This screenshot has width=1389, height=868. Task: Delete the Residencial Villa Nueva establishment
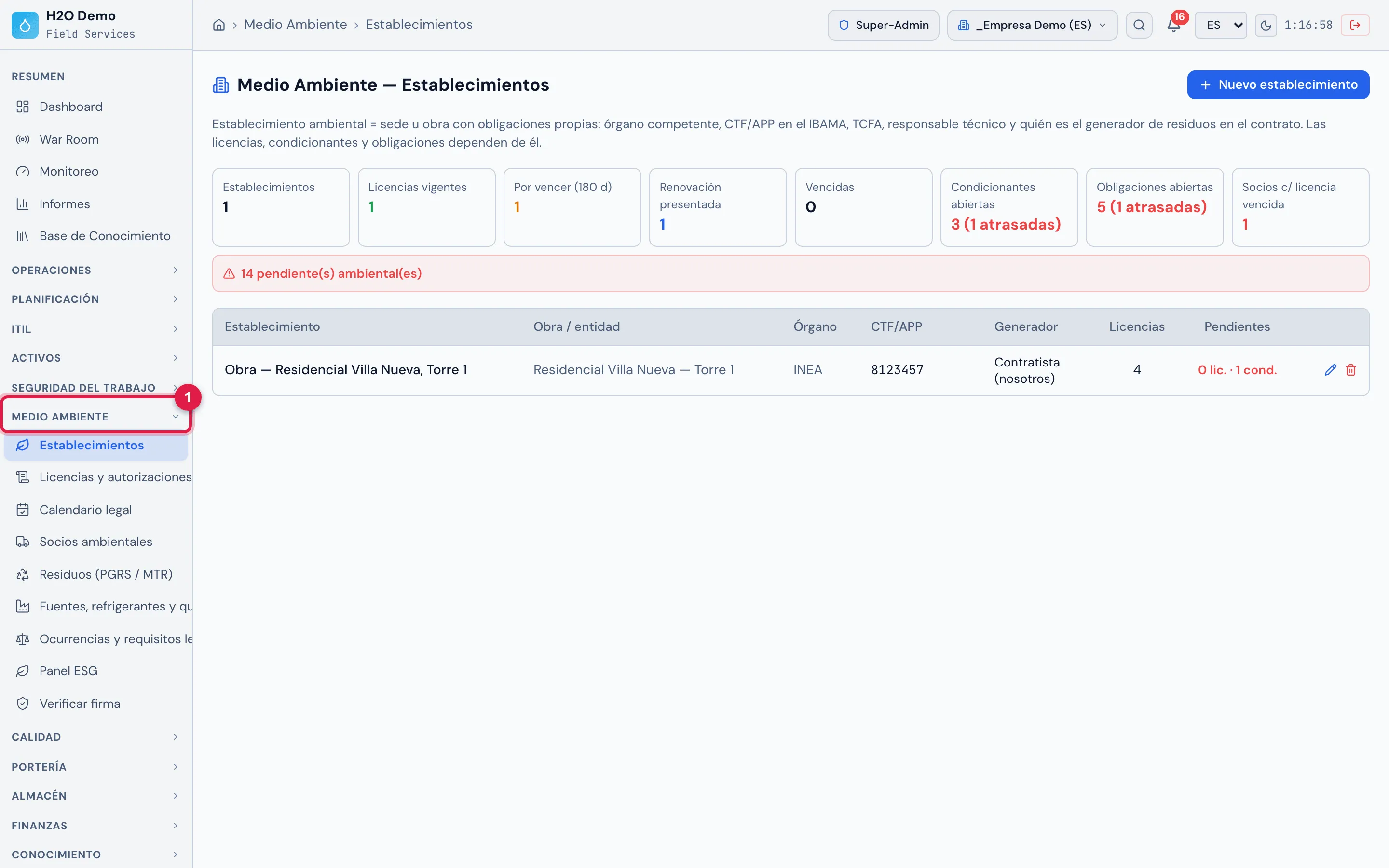point(1351,370)
